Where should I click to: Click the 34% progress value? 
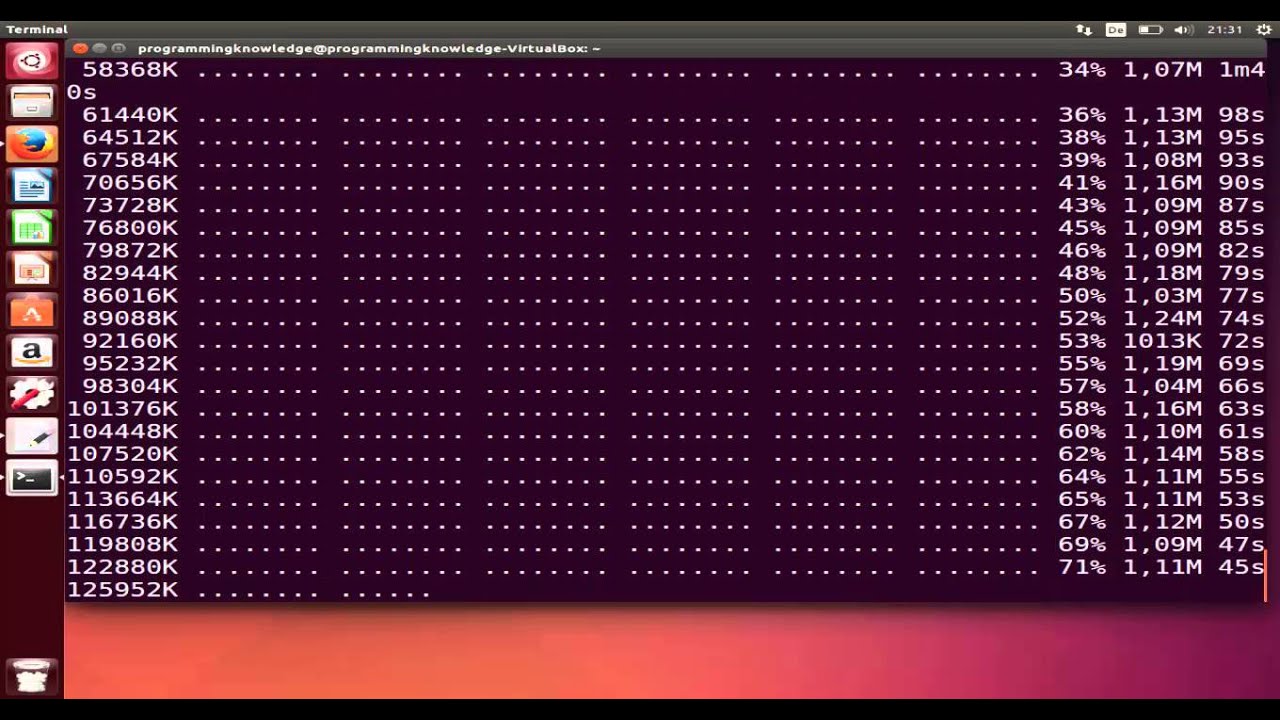pos(1082,70)
